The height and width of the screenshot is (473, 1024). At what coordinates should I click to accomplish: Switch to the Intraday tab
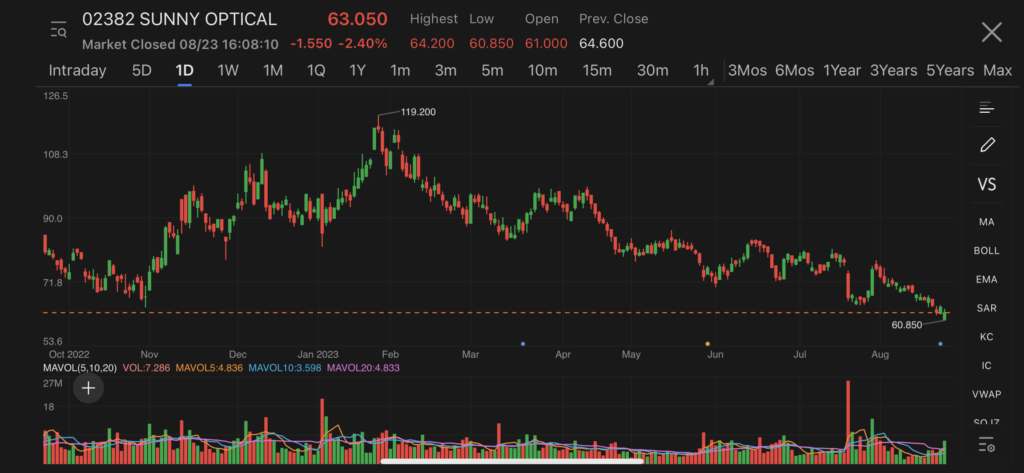tap(77, 71)
